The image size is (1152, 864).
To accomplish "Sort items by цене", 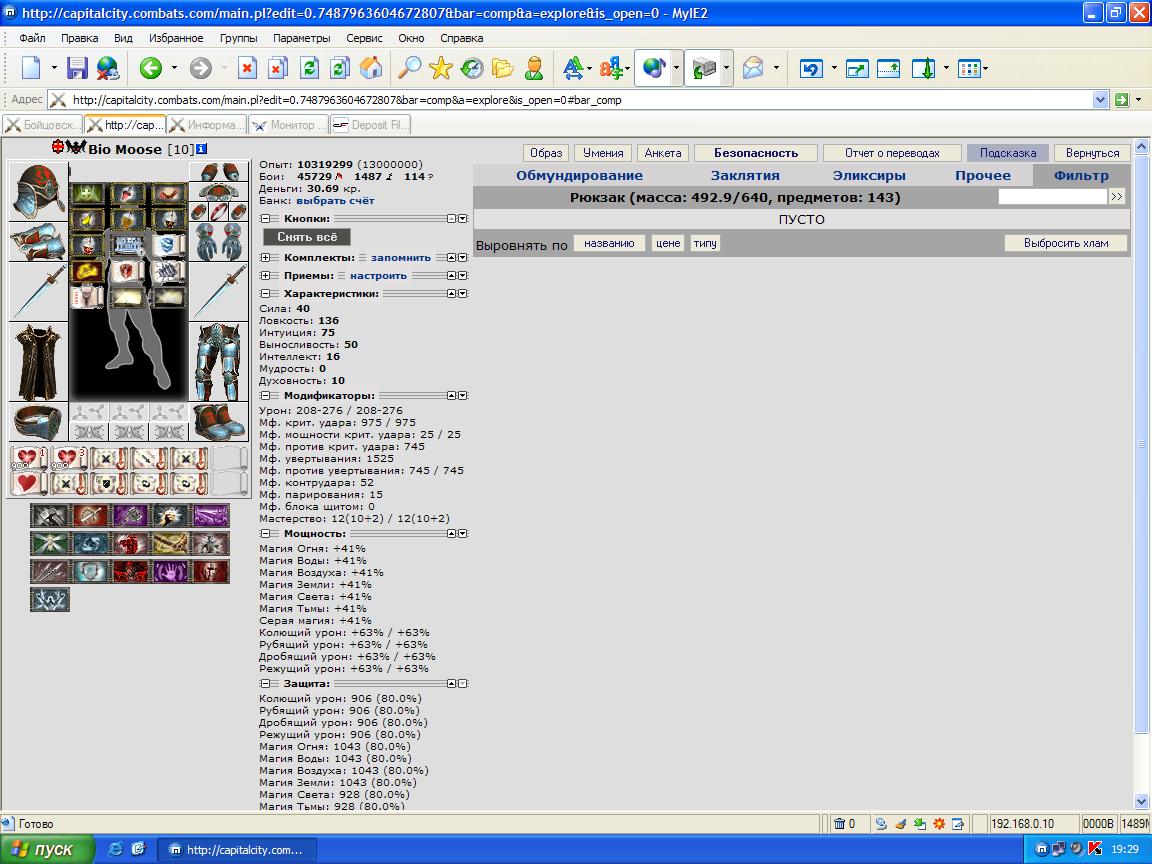I will click(668, 243).
